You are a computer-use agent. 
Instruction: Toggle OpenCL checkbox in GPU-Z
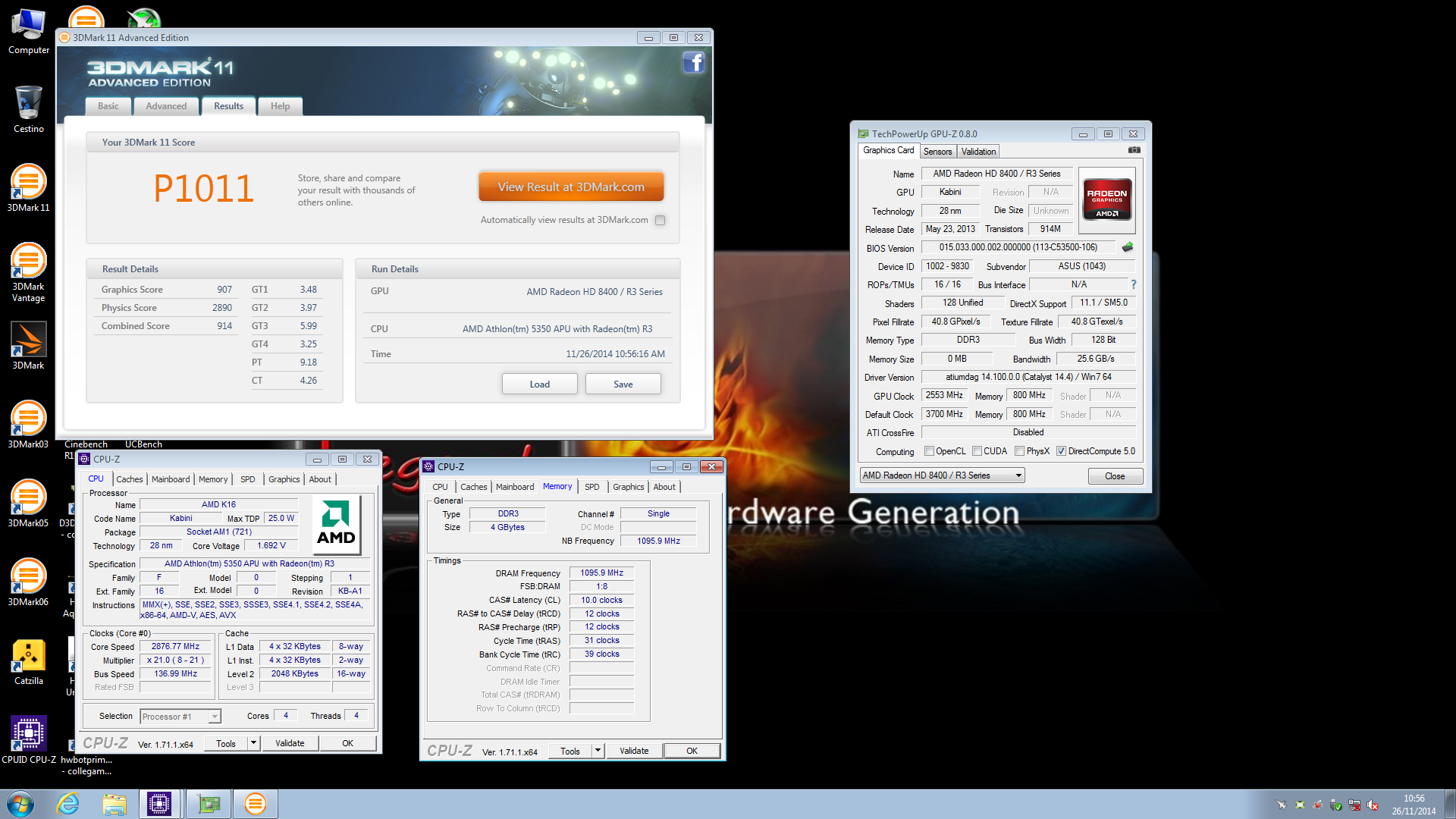[929, 451]
